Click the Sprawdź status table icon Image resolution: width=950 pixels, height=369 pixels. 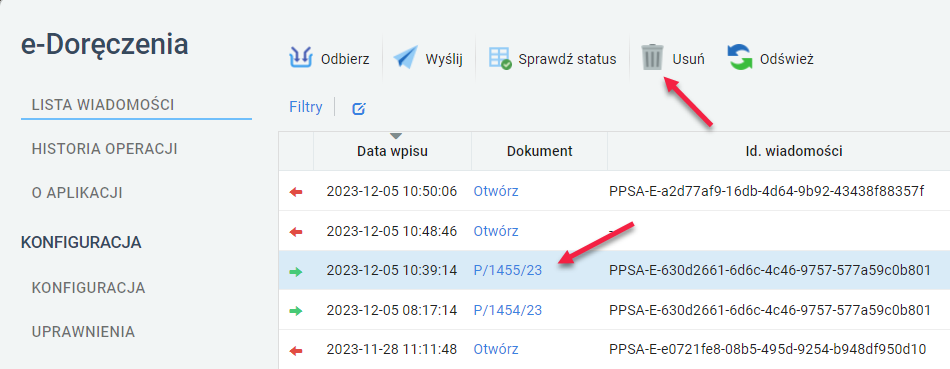[x=500, y=59]
